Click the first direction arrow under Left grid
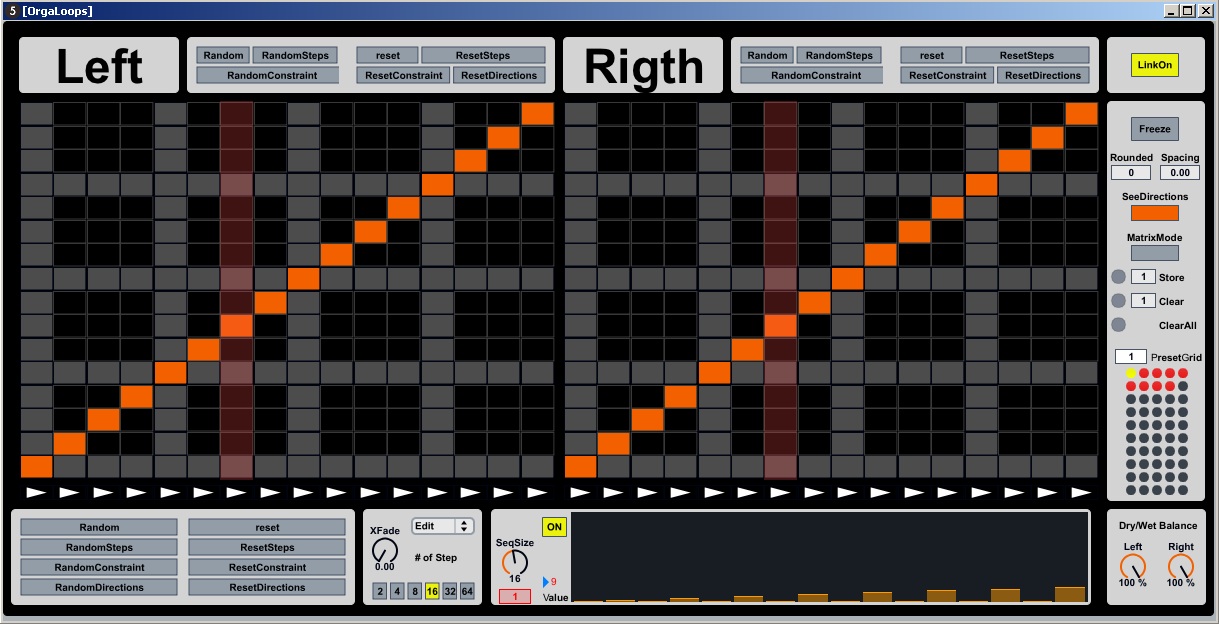Image resolution: width=1219 pixels, height=624 pixels. click(36, 492)
